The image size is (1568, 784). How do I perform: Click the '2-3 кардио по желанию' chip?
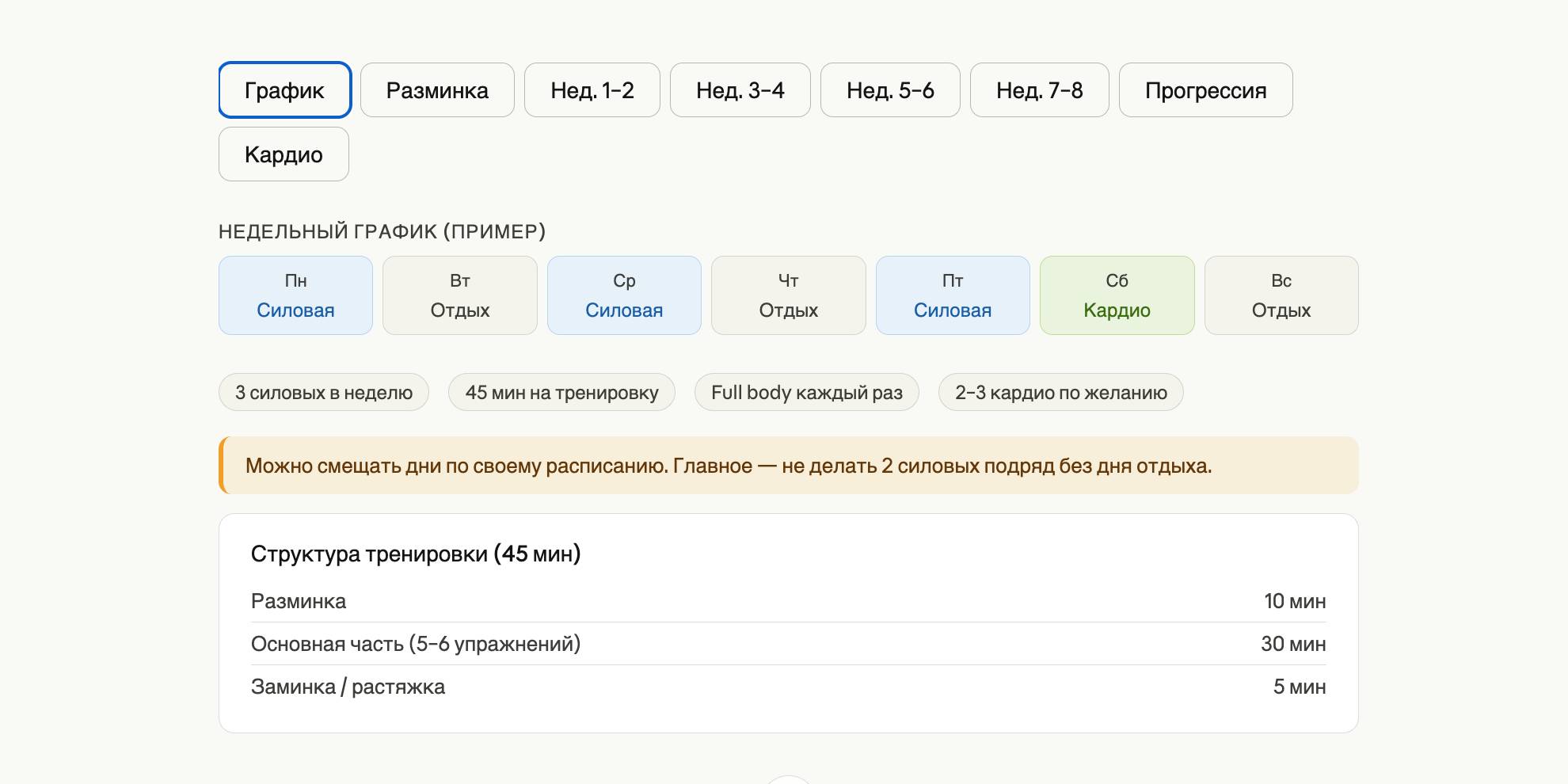(1060, 393)
